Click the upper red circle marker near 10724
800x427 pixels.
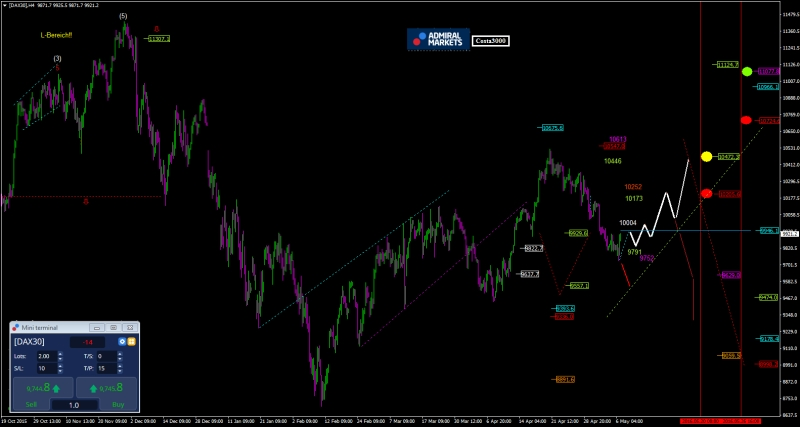click(x=746, y=120)
